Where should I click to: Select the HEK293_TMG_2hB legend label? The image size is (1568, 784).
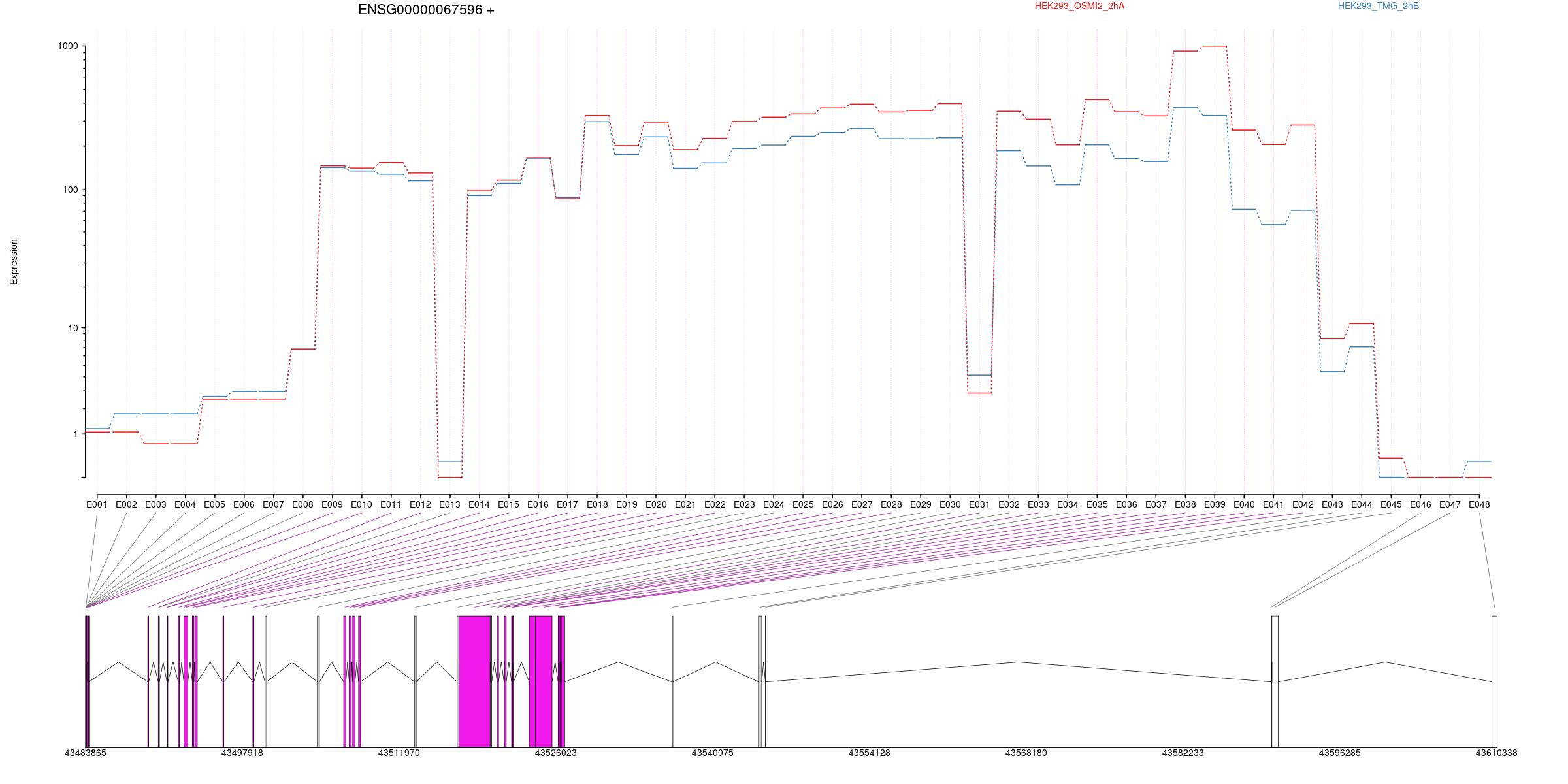click(x=1378, y=6)
